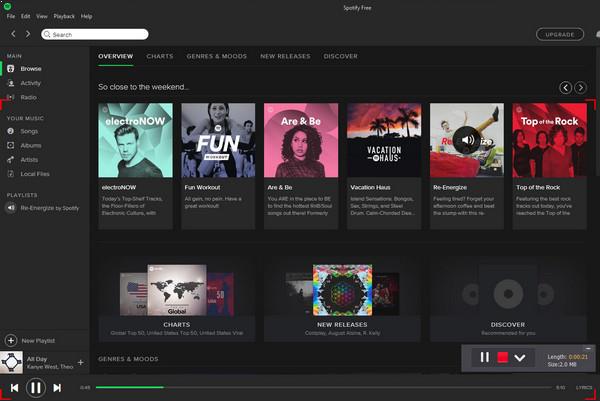Open the File menu
This screenshot has height=401, width=600.
click(11, 16)
